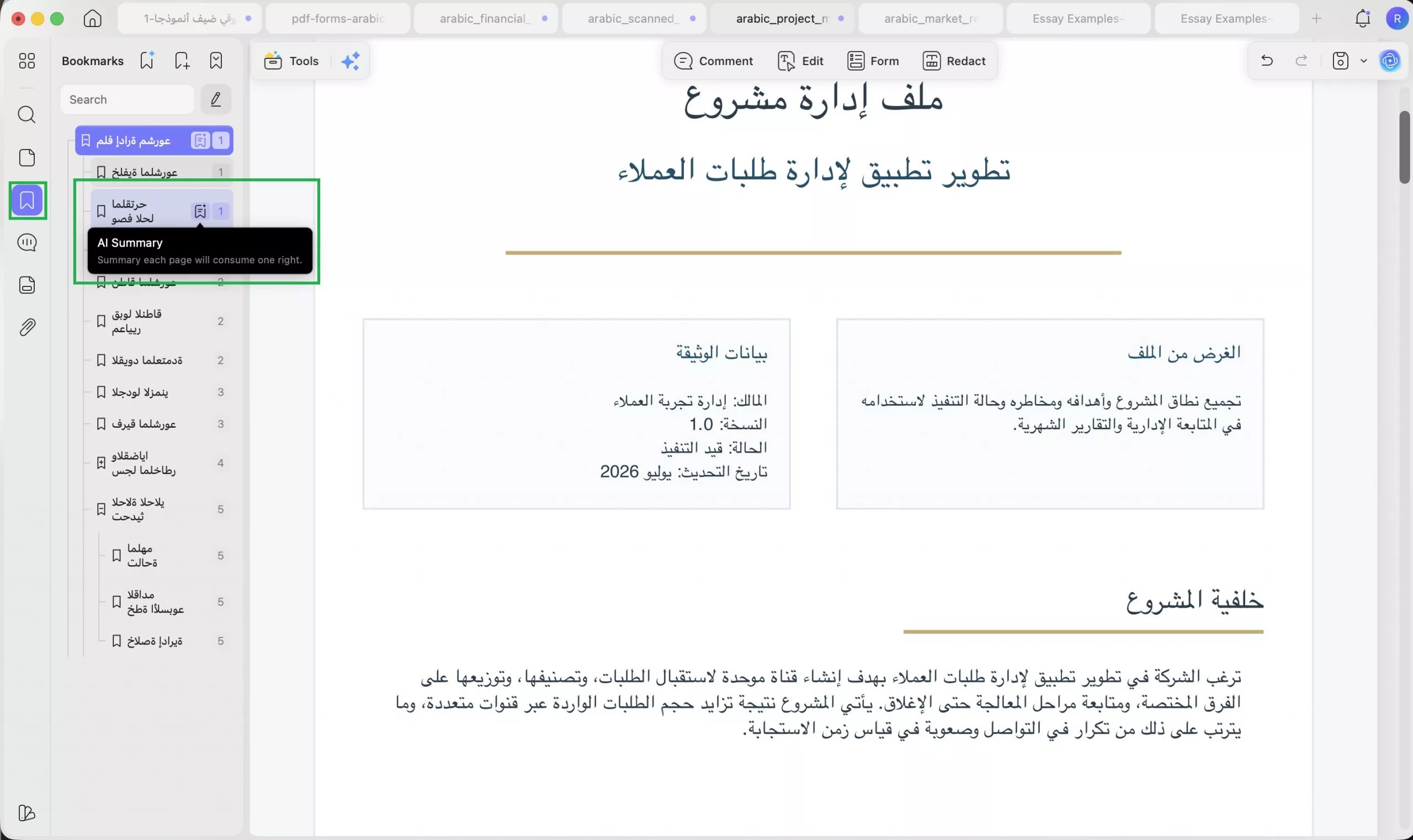Click page badge 3 on ينمزلا لودجلا row
The width and height of the screenshot is (1413, 840).
(220, 392)
